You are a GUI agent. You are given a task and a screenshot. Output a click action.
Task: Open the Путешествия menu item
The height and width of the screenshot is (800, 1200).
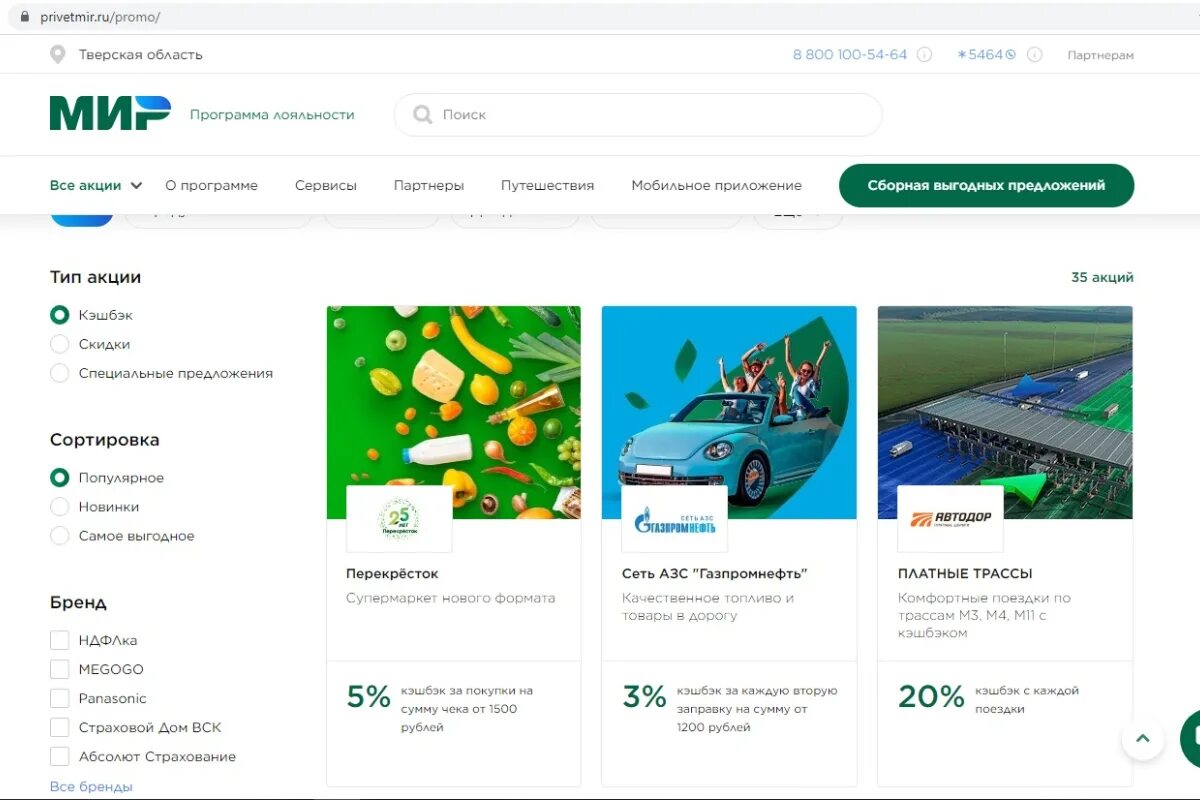(547, 185)
